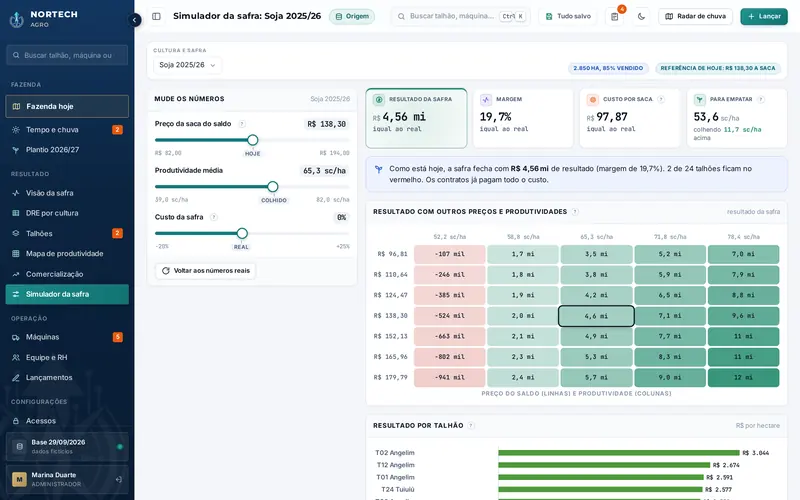Open Talhões page

click(67, 233)
